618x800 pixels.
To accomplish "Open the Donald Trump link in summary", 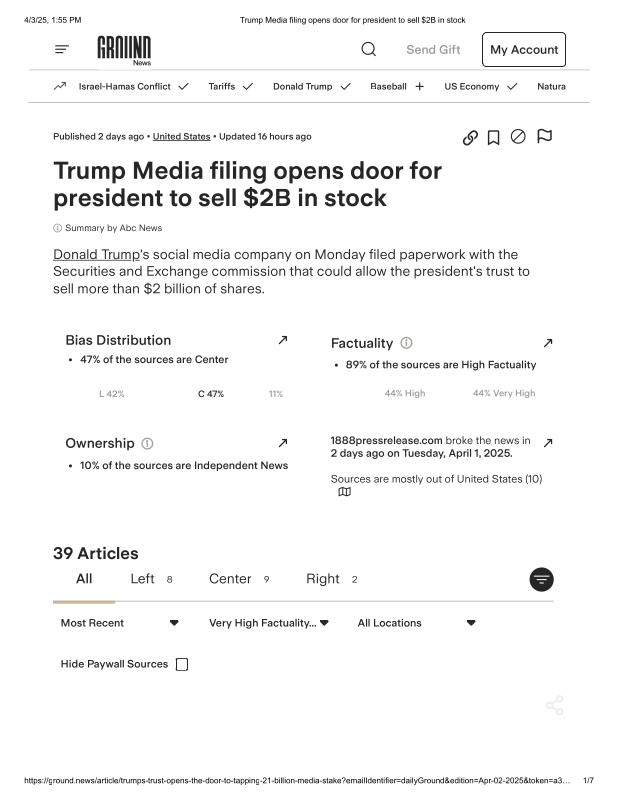I will (96, 255).
